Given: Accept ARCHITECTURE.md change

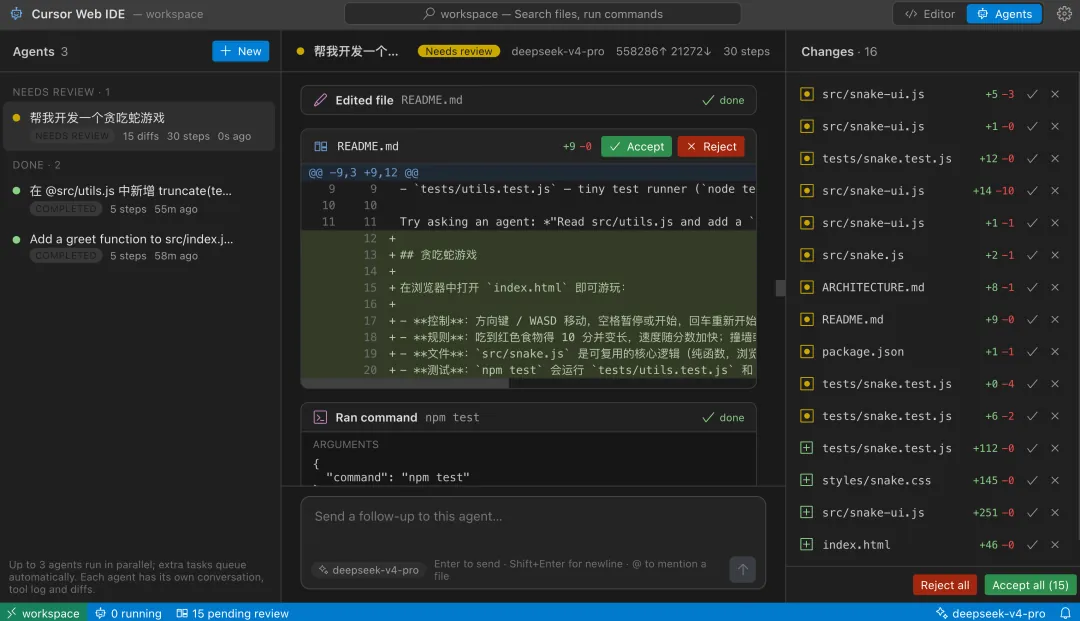Looking at the screenshot, I should coord(1032,287).
